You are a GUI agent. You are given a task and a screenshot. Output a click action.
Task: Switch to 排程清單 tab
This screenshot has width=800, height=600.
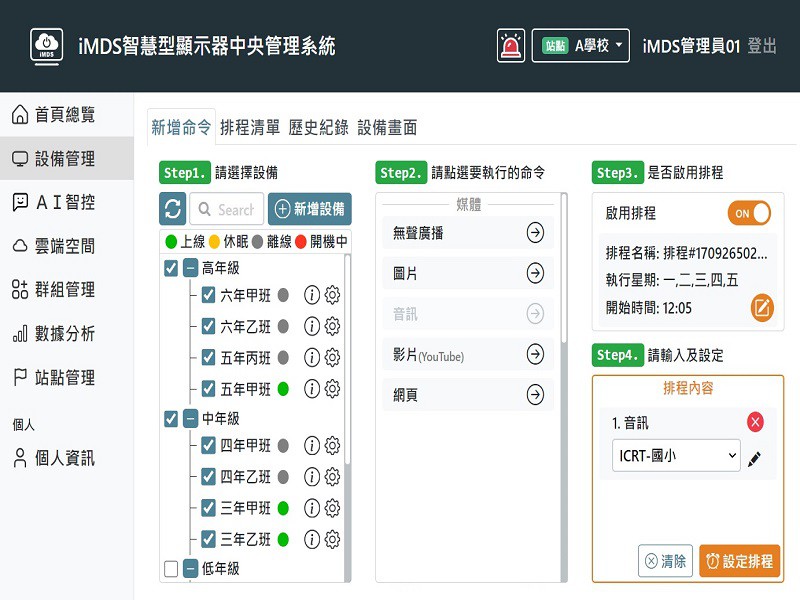250,127
